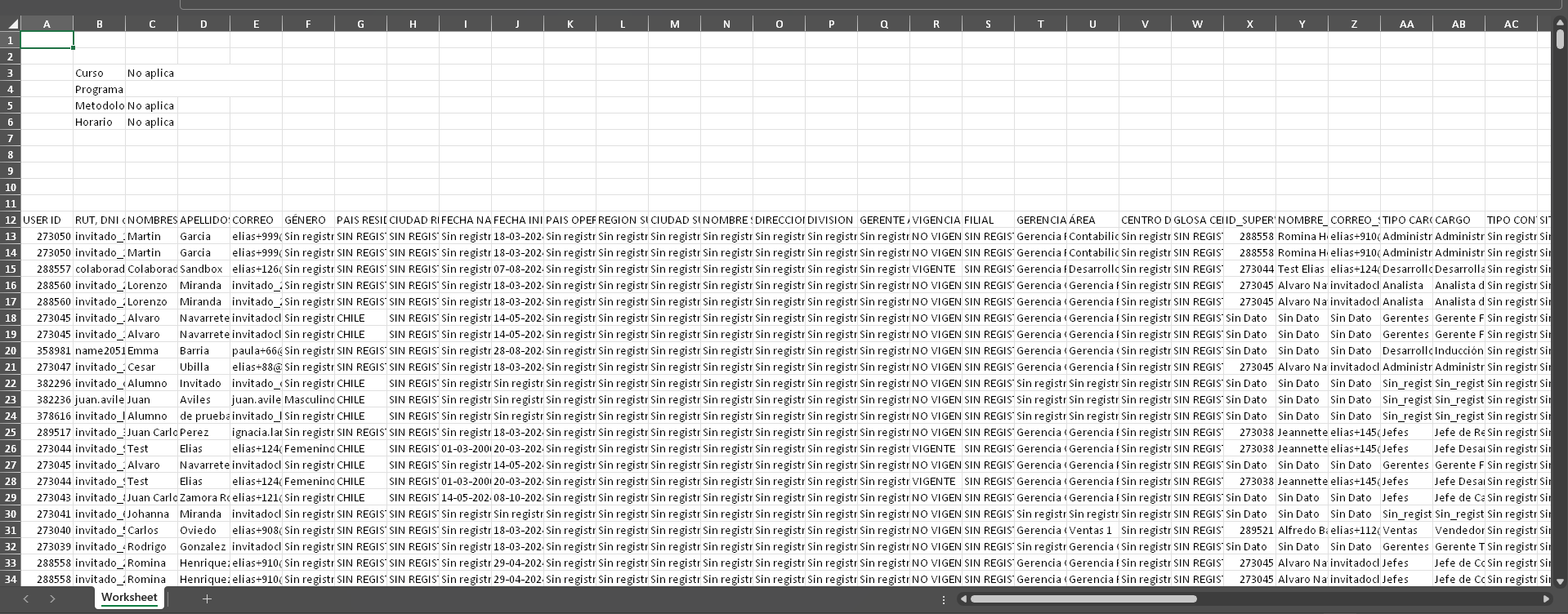Select the vertical scrollbar thumb
This screenshot has height=614, width=1568.
pyautogui.click(x=1560, y=39)
